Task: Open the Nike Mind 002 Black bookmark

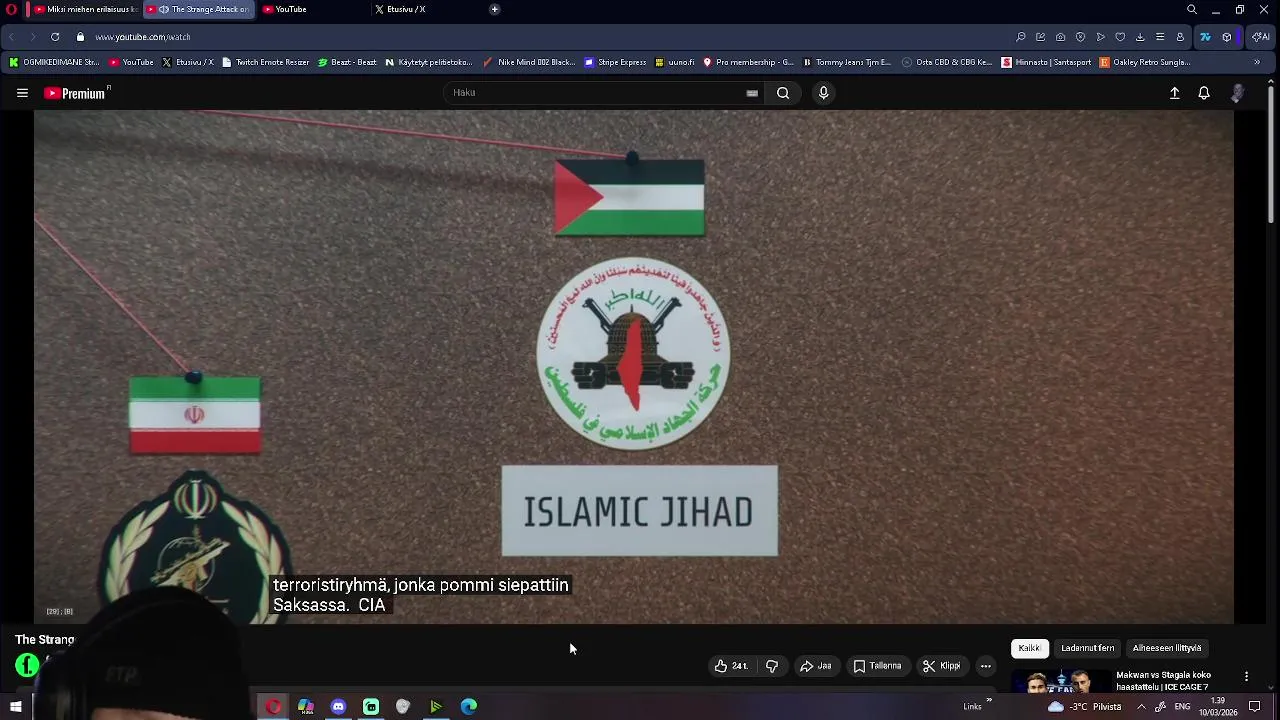Action: coord(529,62)
